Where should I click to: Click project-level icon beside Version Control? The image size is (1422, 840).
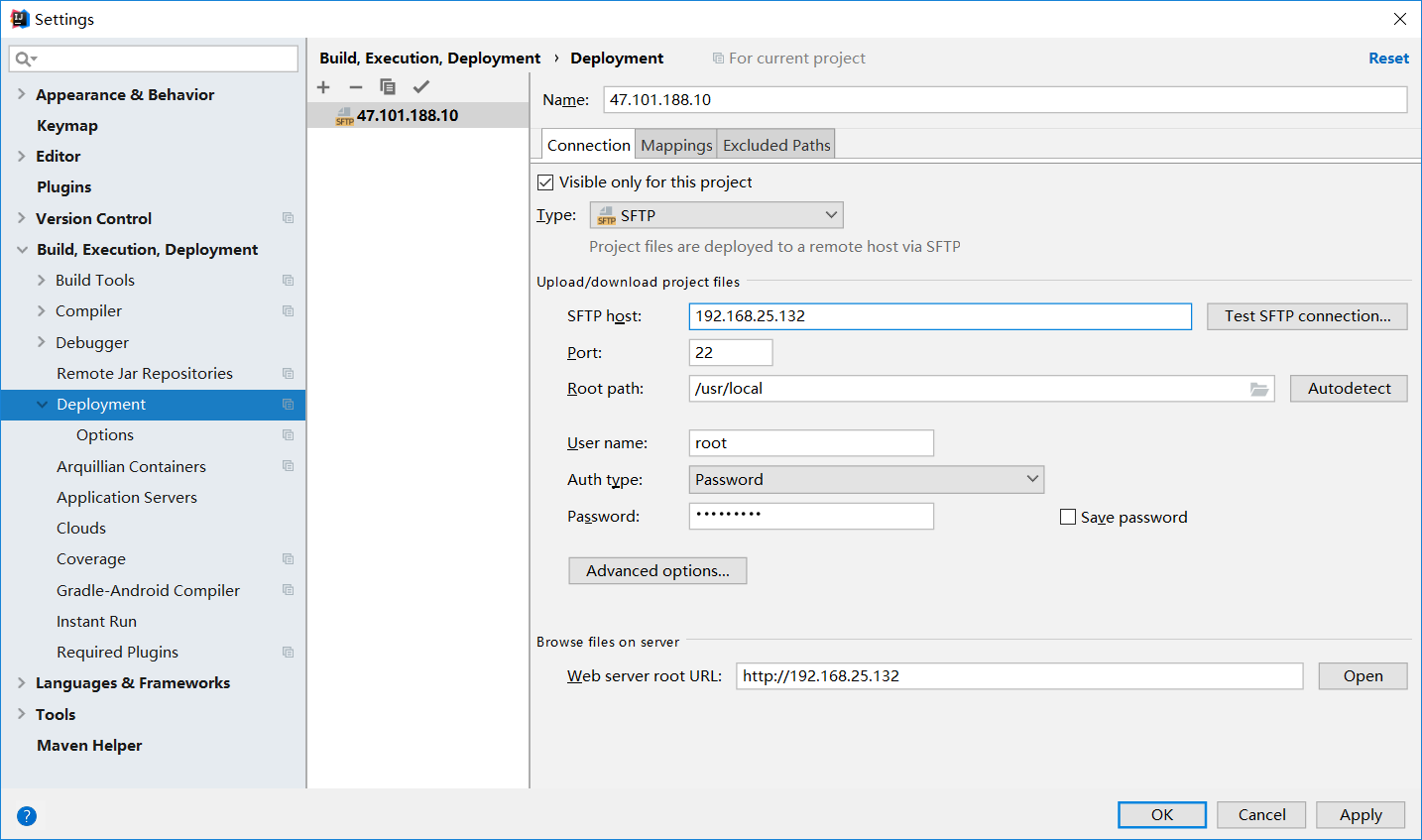(x=288, y=218)
